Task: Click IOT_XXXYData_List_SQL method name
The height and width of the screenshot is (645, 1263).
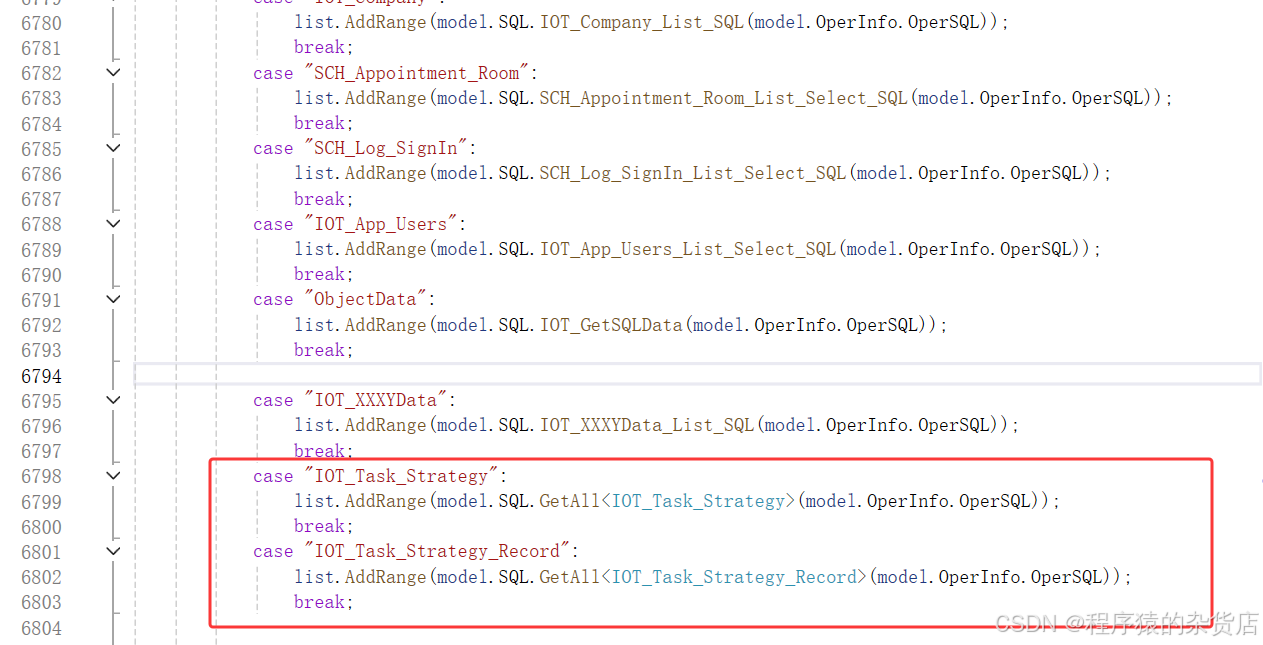Action: pos(647,425)
